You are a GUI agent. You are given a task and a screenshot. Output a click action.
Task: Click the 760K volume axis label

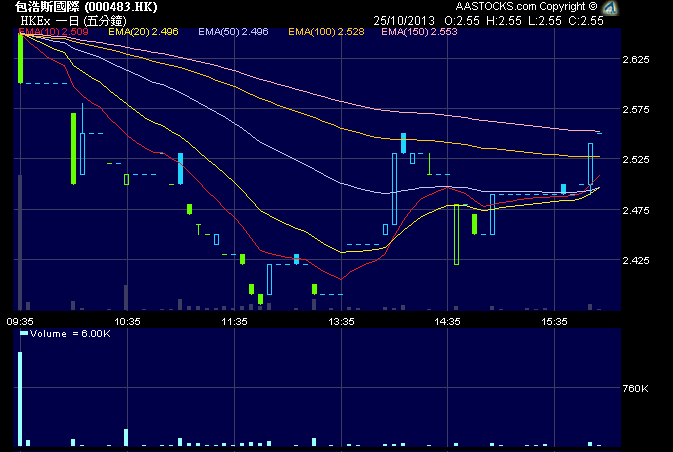tap(635, 388)
